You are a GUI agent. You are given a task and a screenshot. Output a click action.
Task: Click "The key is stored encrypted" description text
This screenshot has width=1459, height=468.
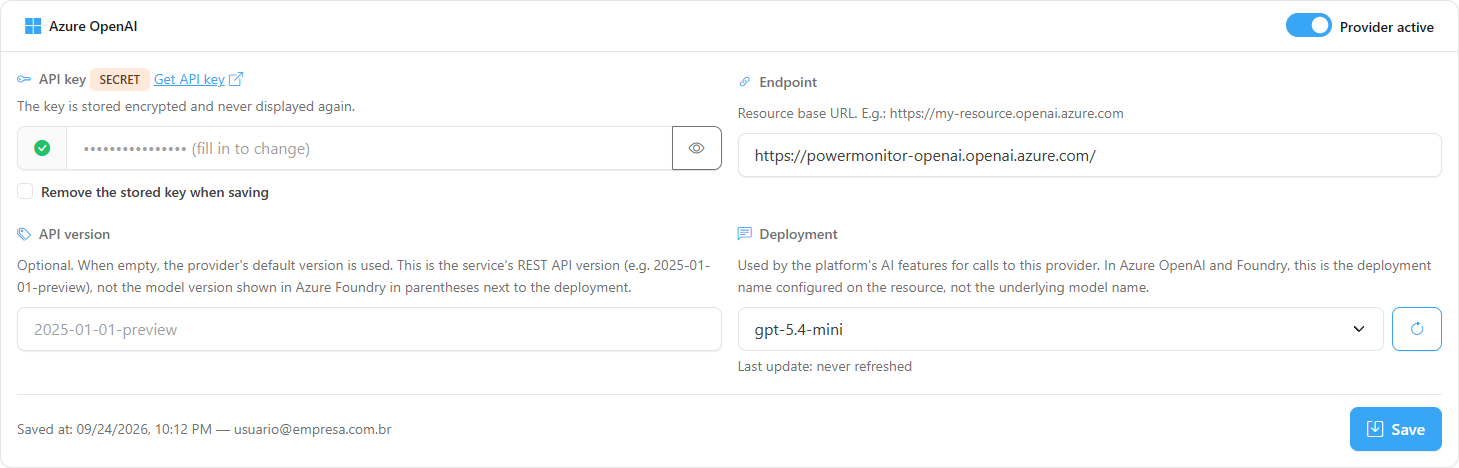pos(186,106)
